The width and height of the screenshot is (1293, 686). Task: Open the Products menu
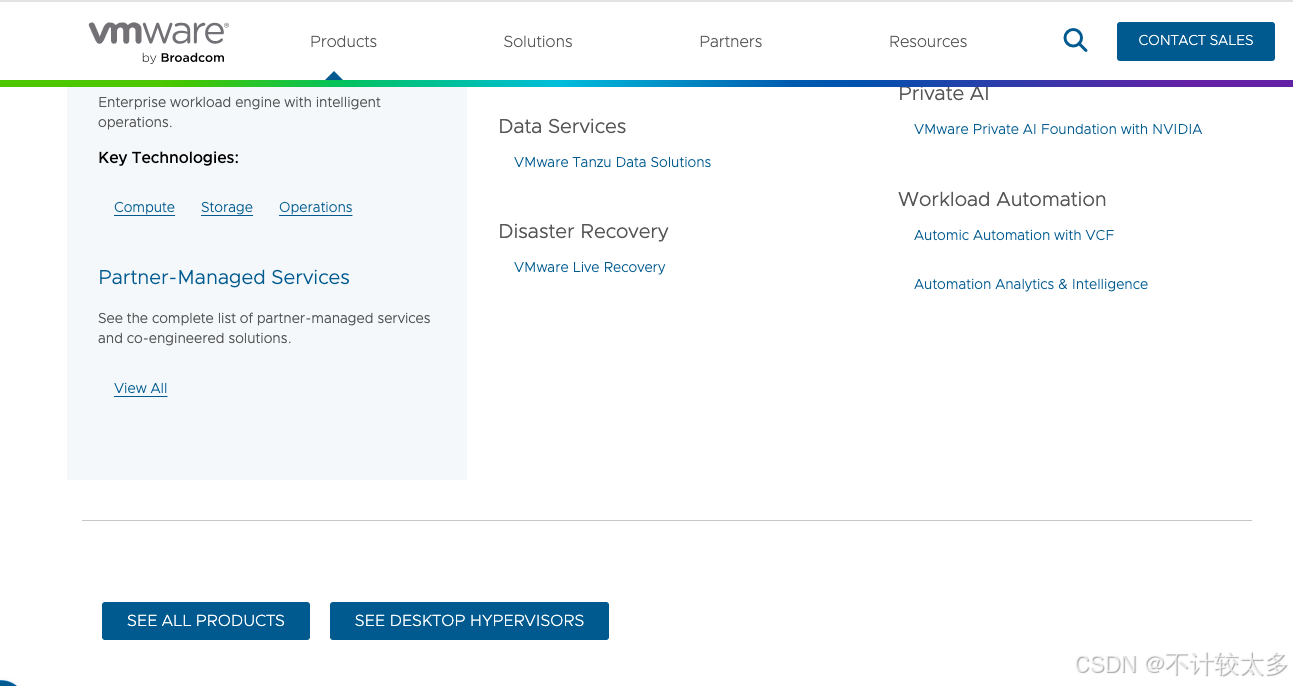coord(343,41)
